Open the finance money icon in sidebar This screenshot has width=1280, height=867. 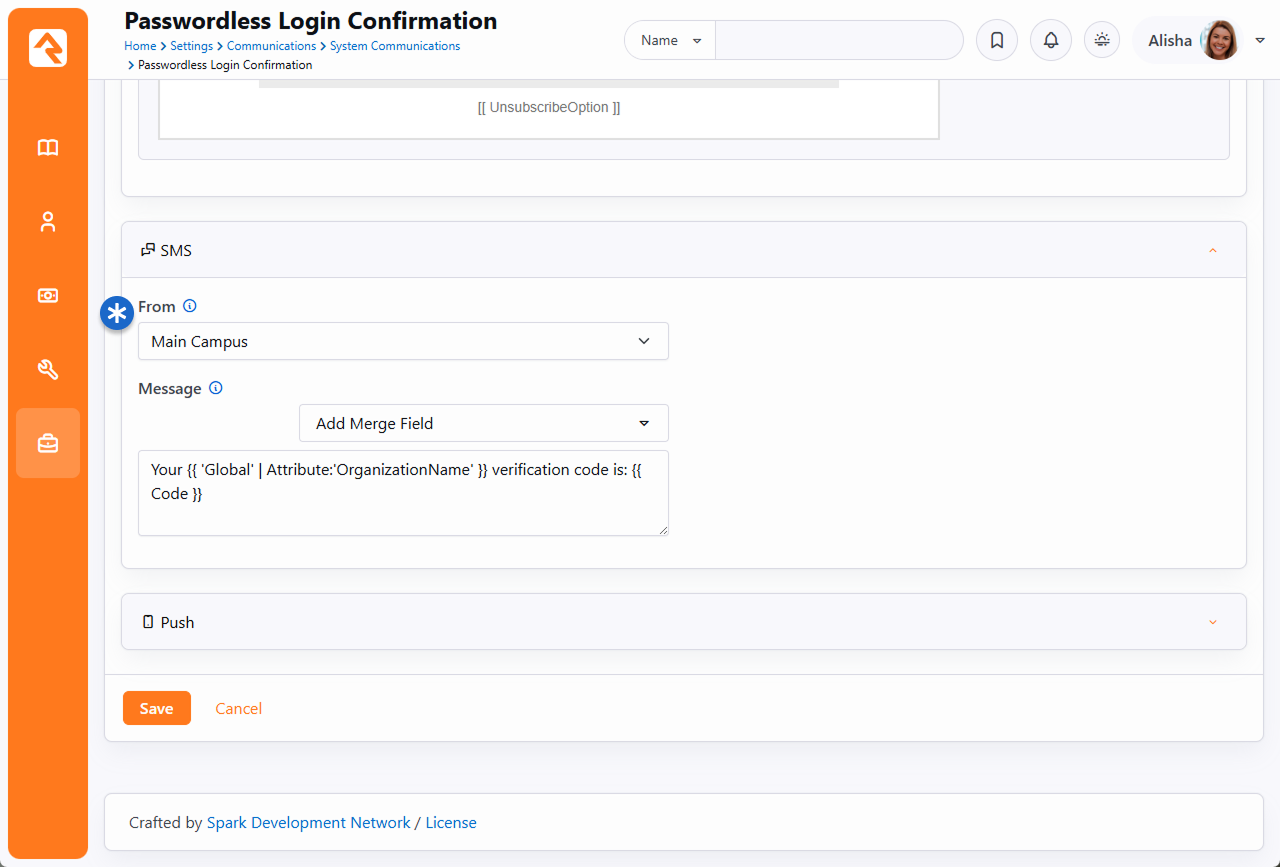(48, 296)
